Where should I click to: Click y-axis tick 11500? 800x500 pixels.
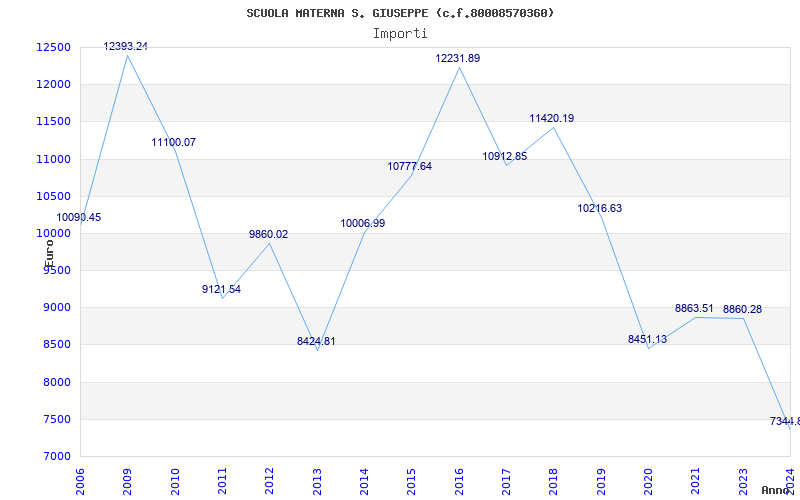coord(53,122)
